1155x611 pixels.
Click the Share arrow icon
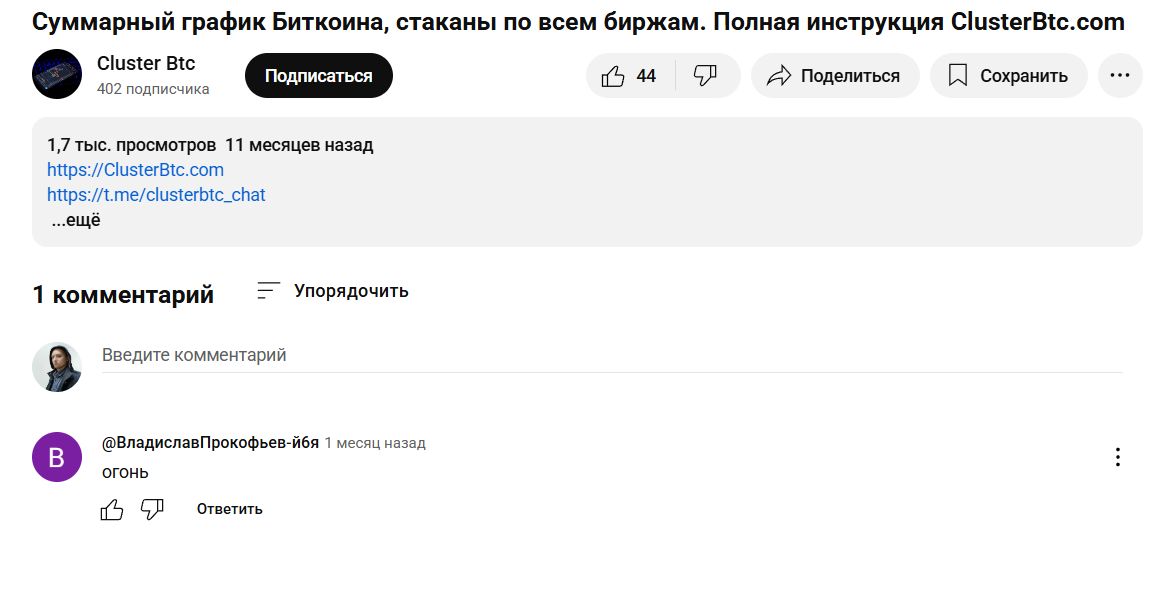point(779,76)
